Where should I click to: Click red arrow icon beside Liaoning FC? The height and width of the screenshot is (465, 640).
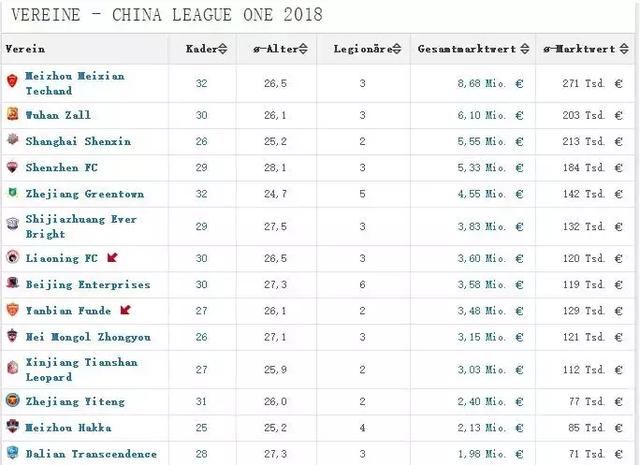[x=111, y=258]
